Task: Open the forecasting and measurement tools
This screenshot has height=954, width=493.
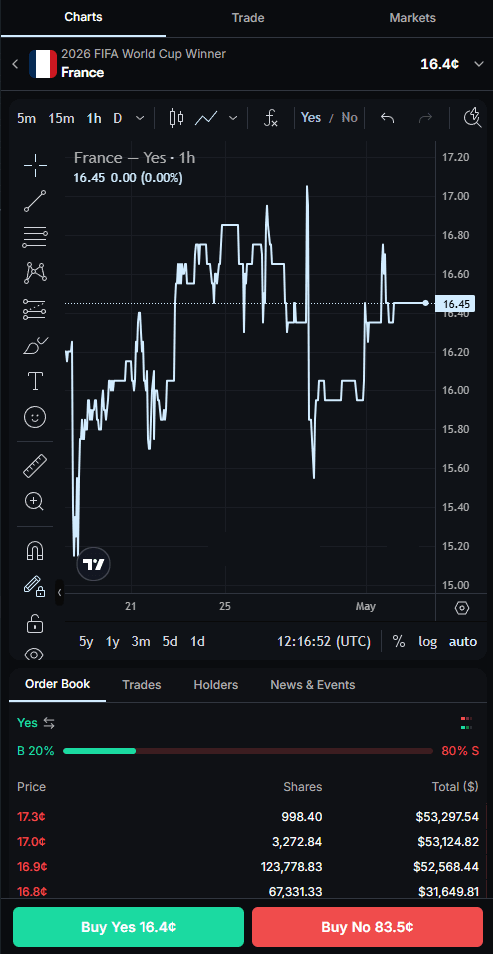Action: 35,309
